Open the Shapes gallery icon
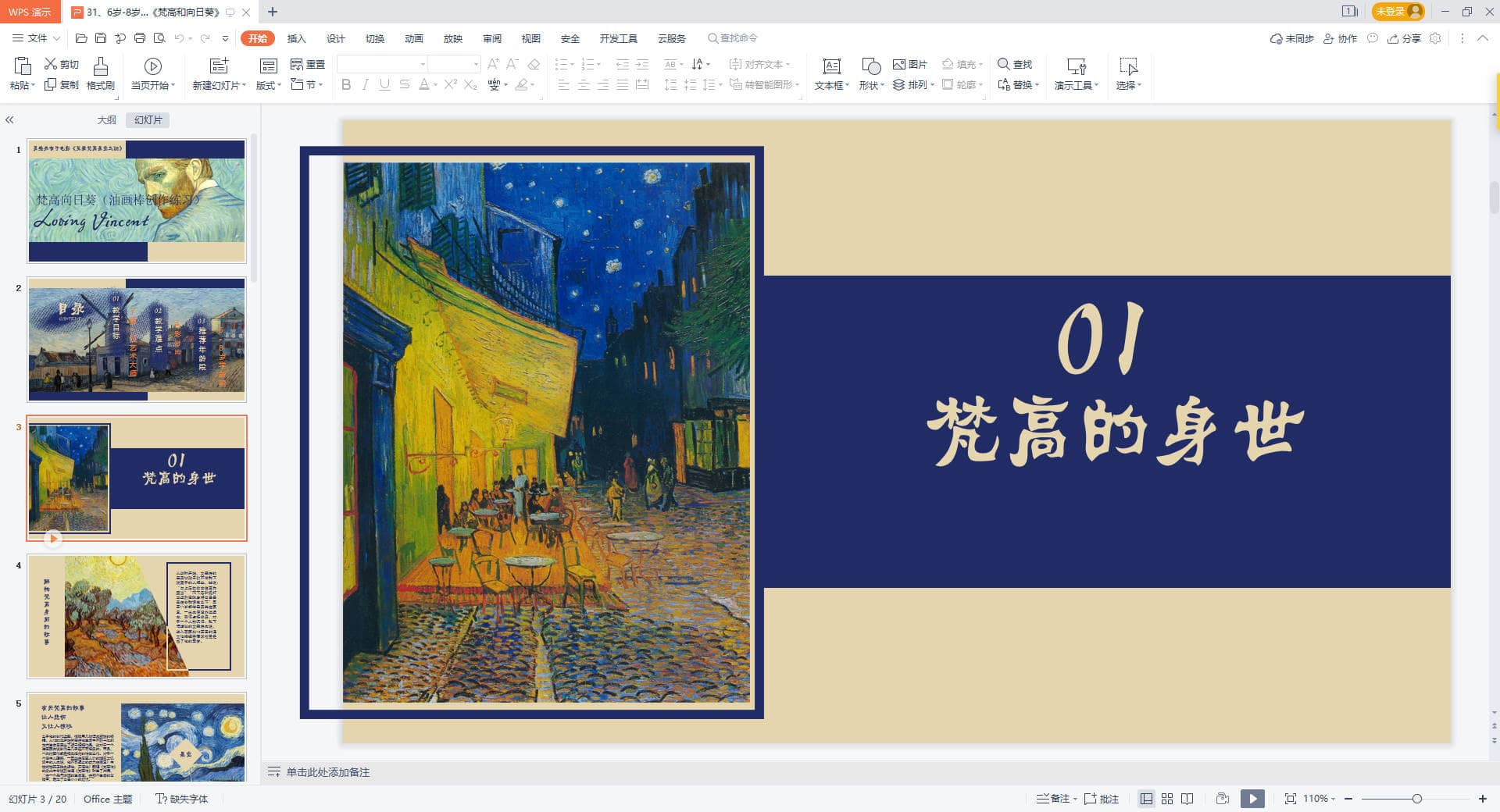 871,66
